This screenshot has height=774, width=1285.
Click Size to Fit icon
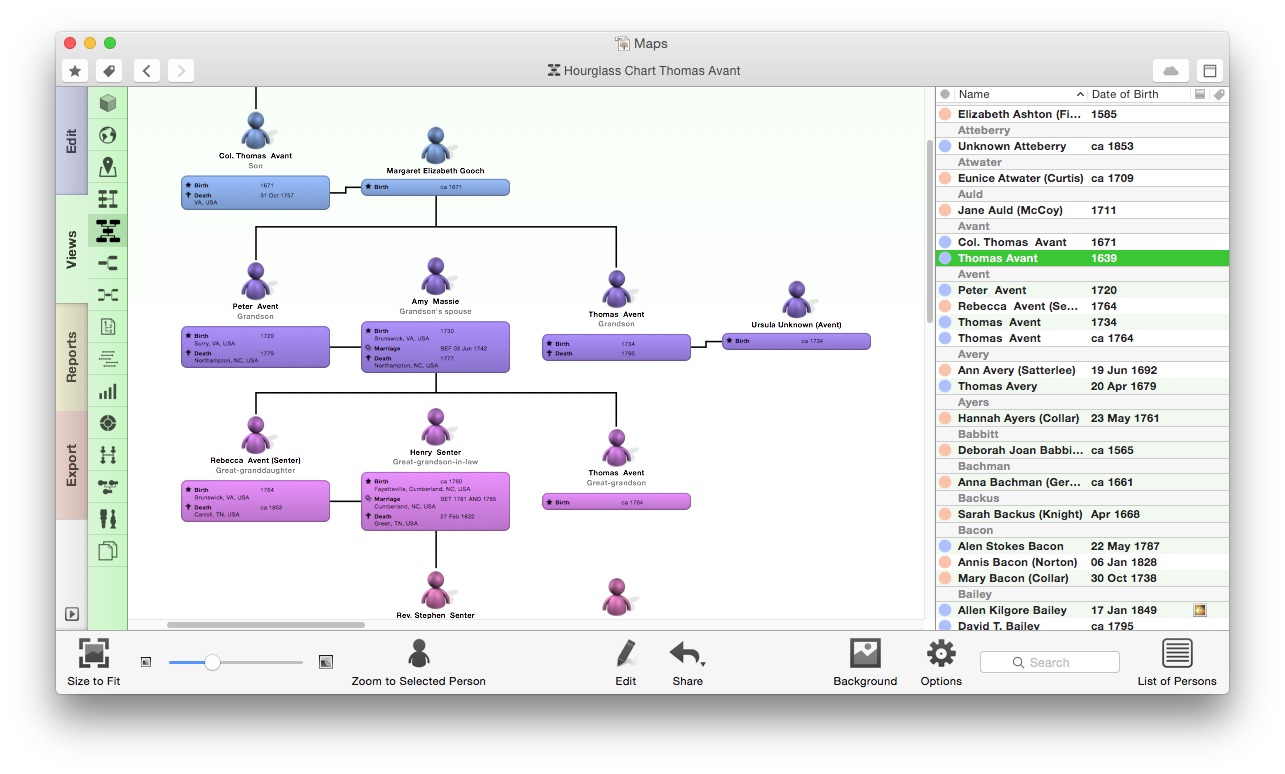[94, 655]
